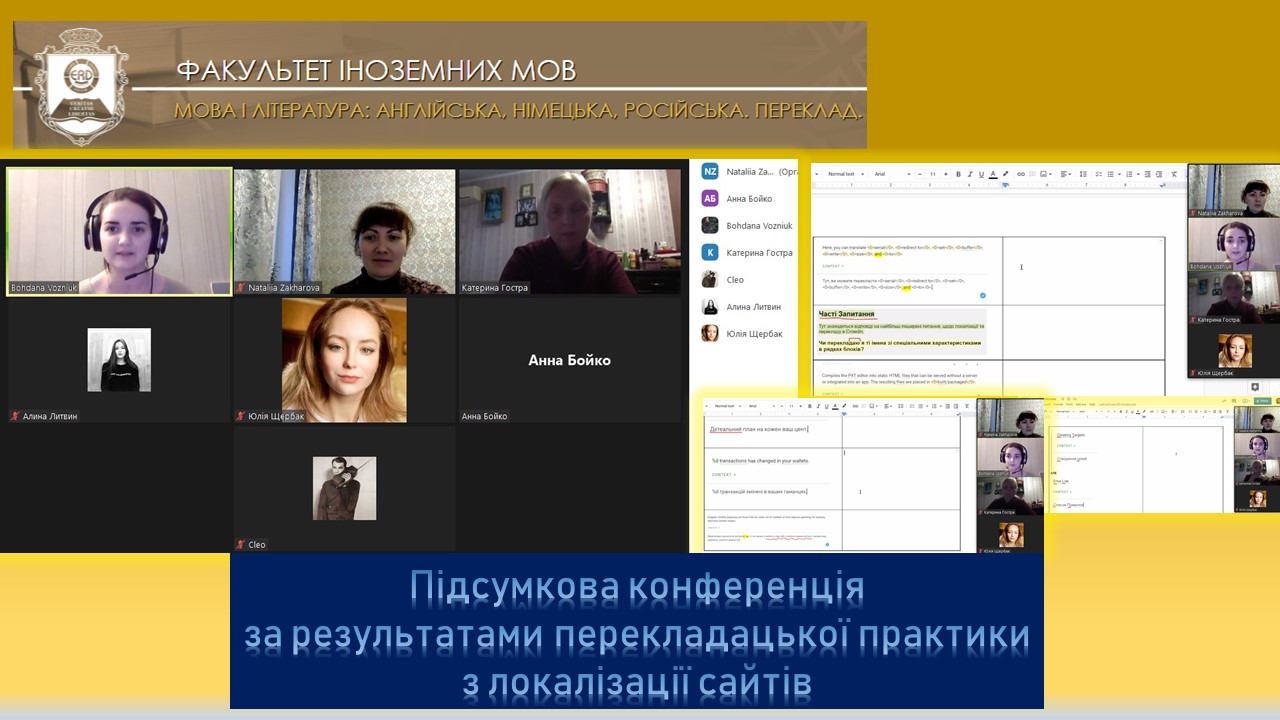
Task: Click АБ avatar in participants list
Action: (710, 198)
